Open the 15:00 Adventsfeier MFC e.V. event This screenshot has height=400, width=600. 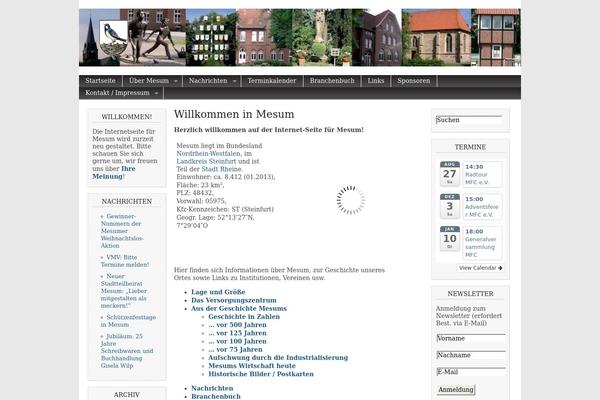(482, 207)
